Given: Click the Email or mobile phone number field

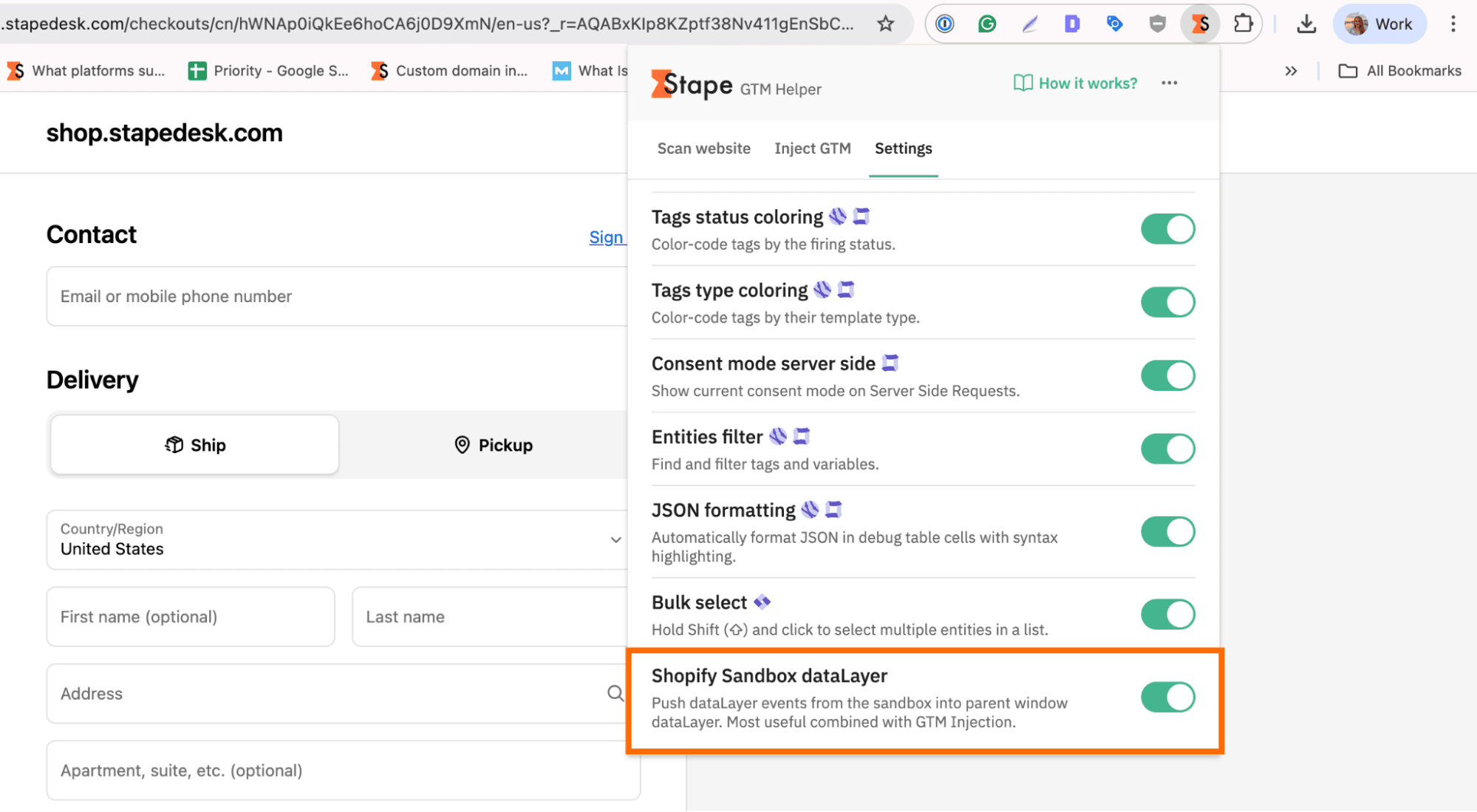Looking at the screenshot, I should (x=332, y=296).
